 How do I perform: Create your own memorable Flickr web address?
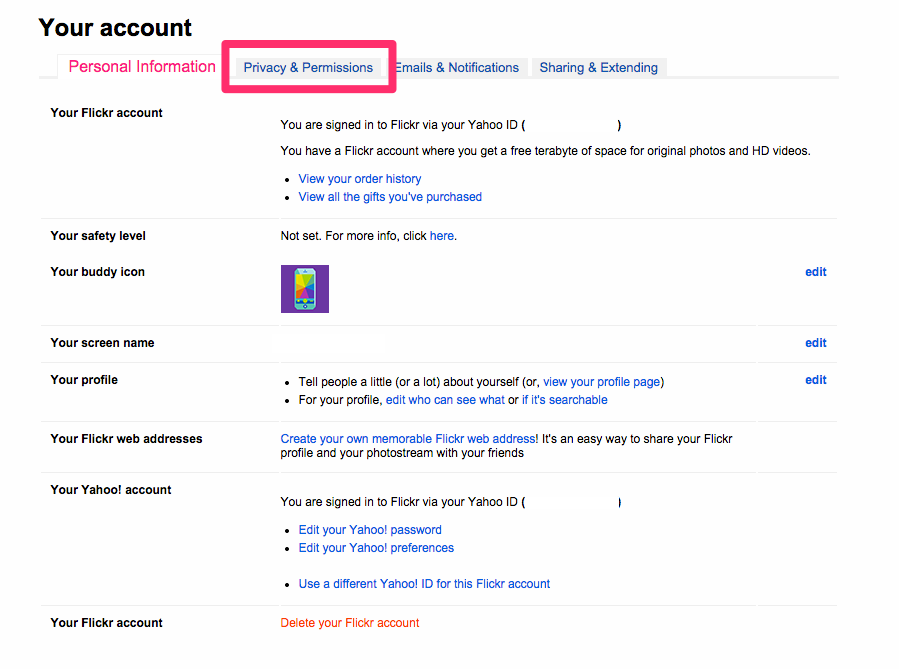pos(408,439)
